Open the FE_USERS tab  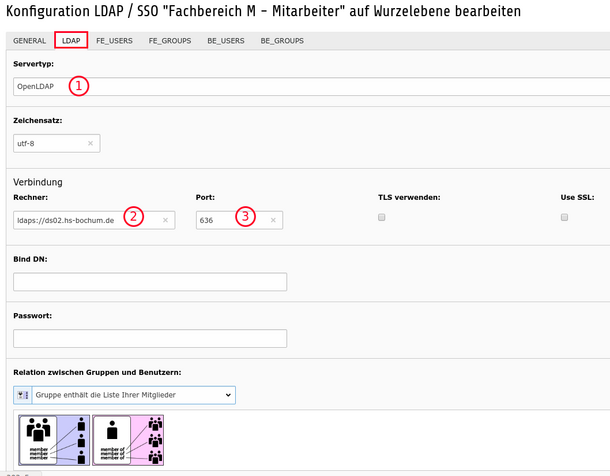pos(114,41)
